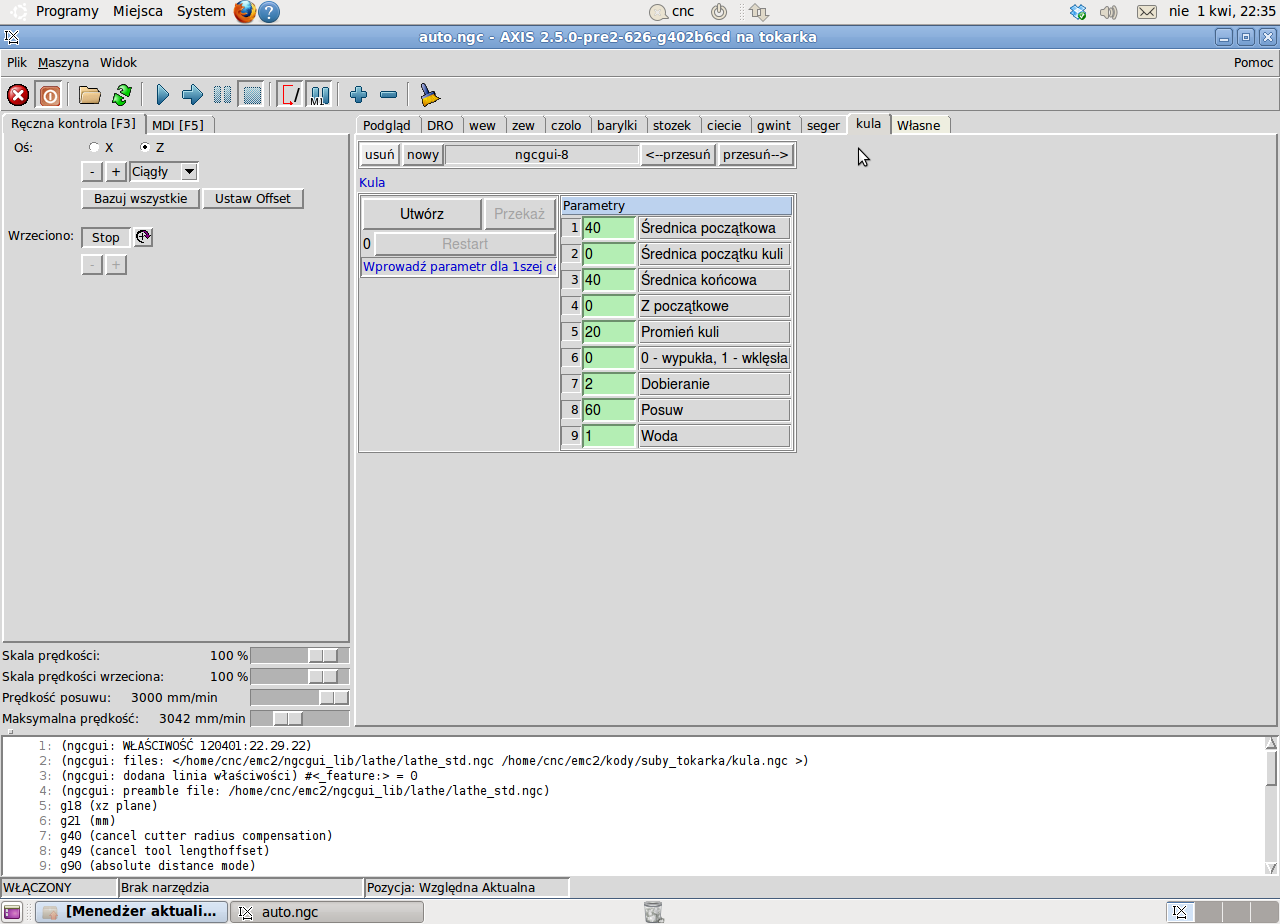Pause program execution
The image size is (1280, 924).
point(222,95)
